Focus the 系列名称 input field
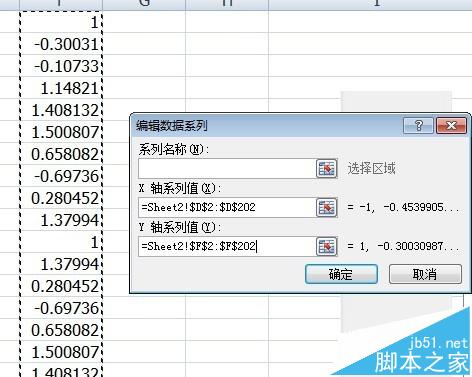 [x=227, y=168]
